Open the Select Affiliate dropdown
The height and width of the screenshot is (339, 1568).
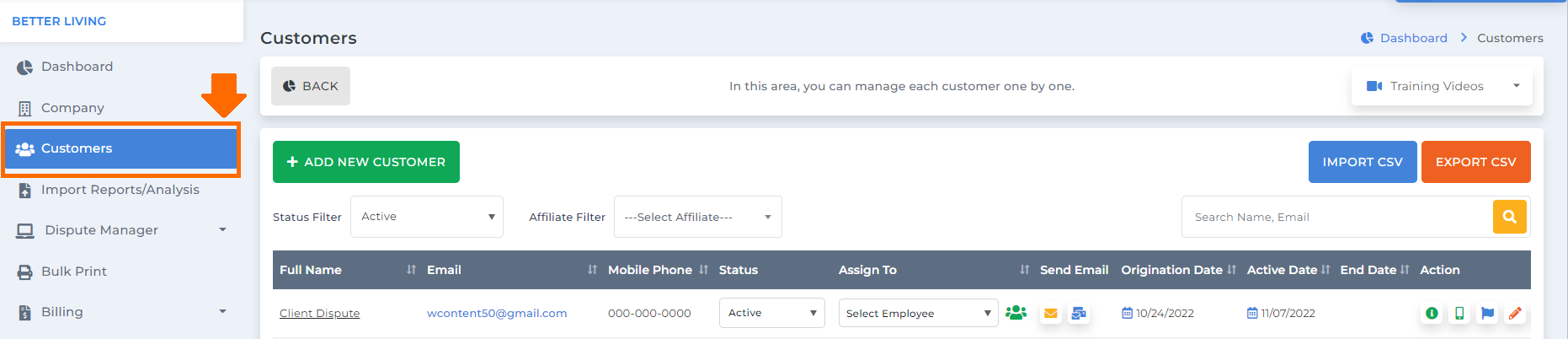point(697,217)
